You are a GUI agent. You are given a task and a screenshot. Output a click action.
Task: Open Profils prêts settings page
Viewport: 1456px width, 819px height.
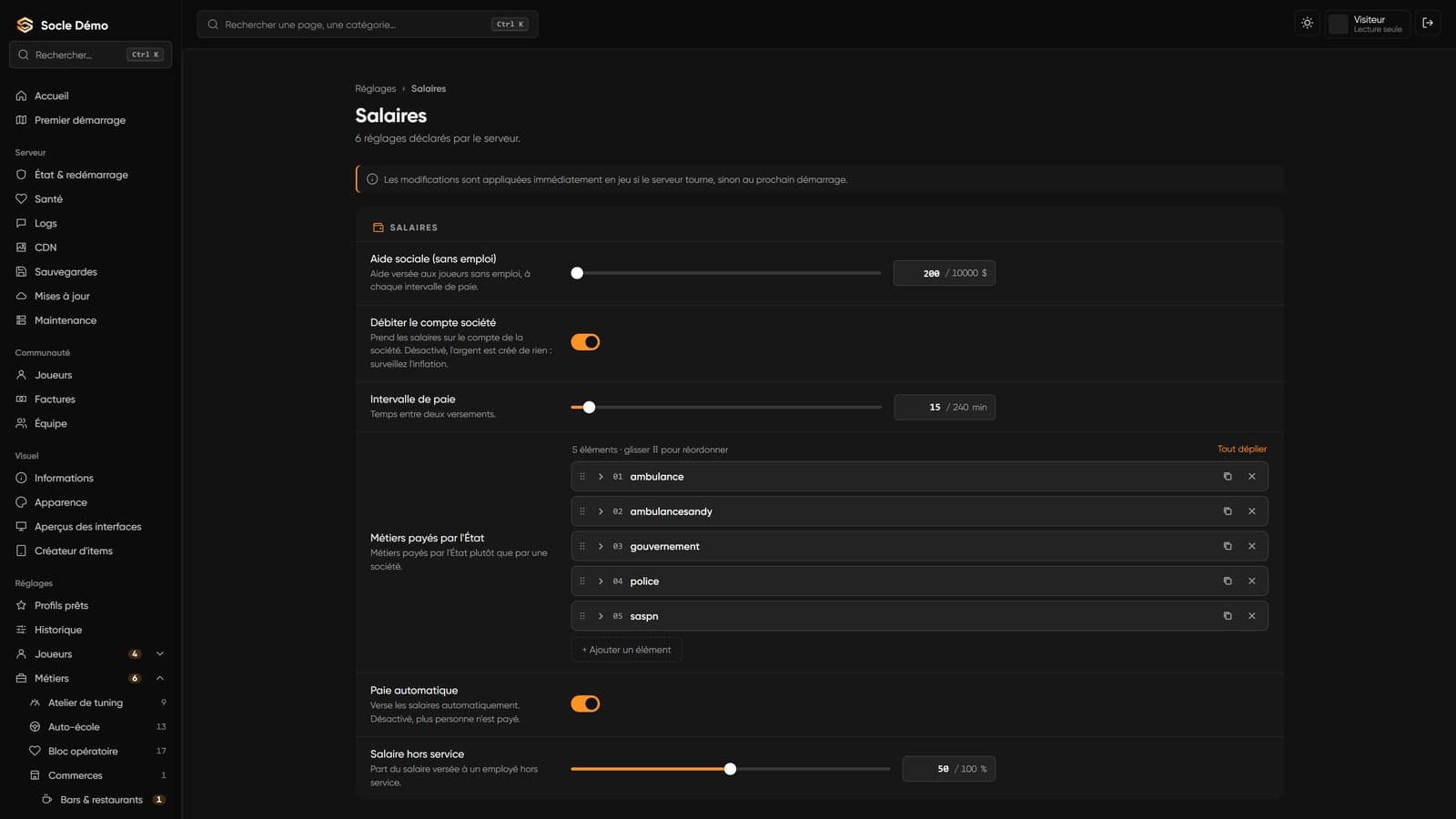(x=90, y=606)
